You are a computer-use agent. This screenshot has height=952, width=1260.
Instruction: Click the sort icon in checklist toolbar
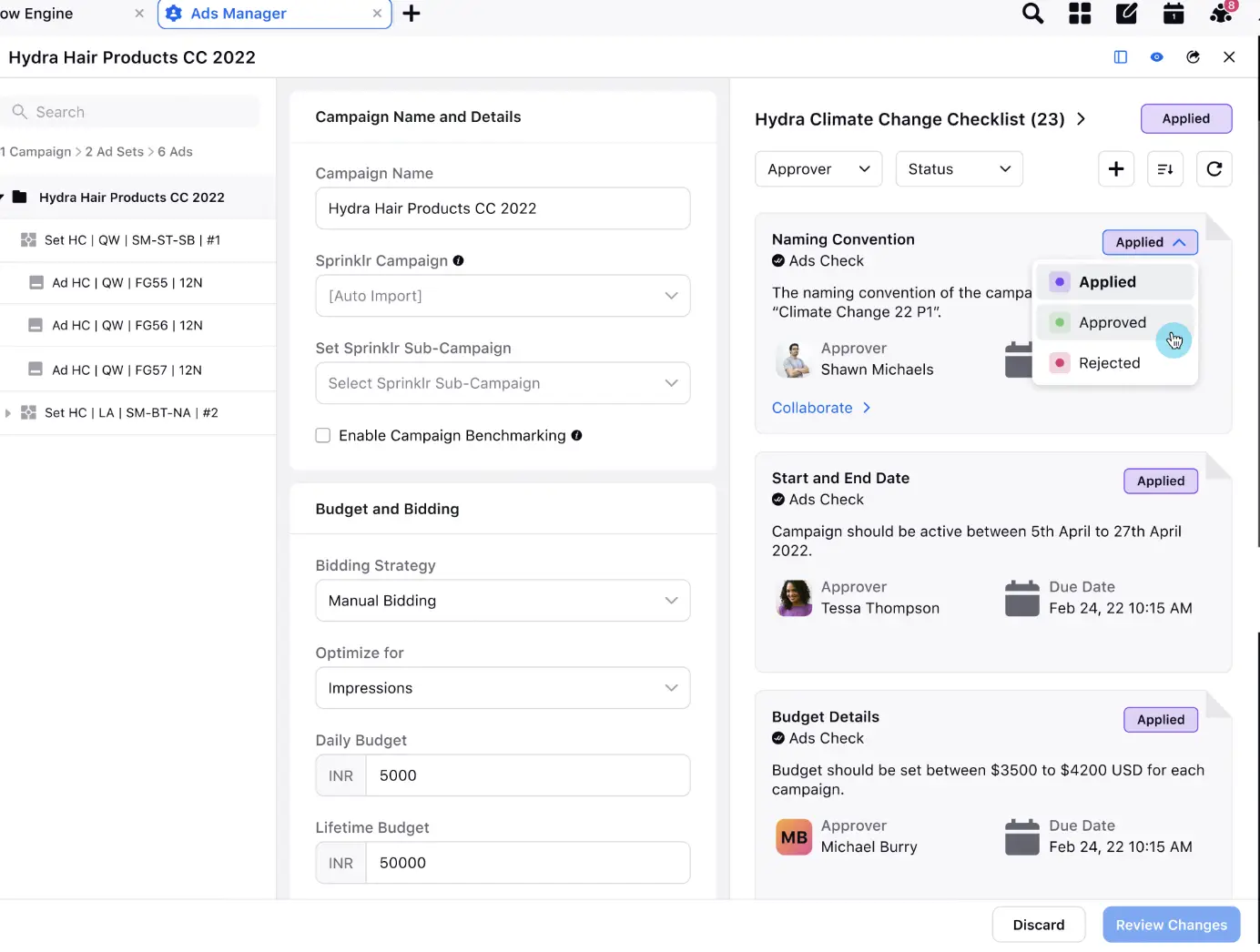1165,169
